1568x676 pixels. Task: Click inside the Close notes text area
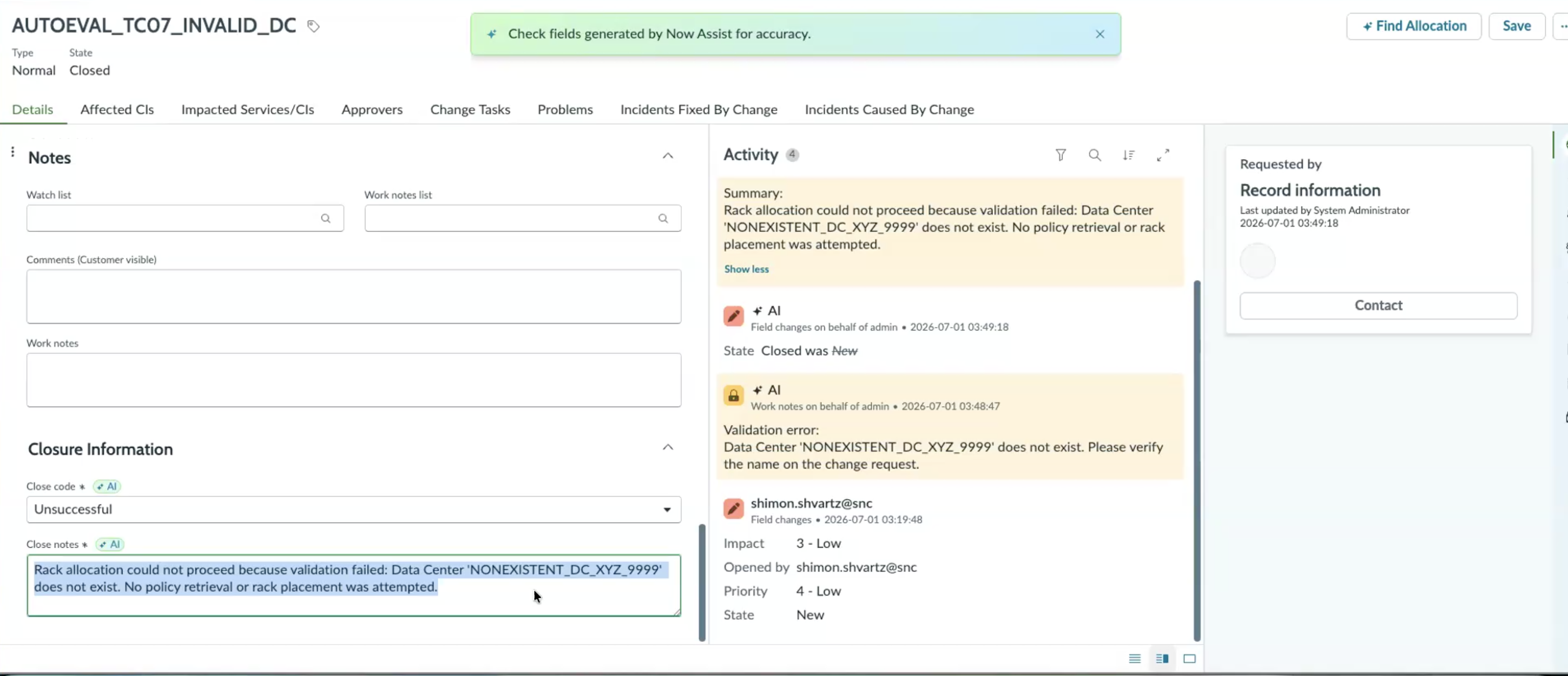click(x=354, y=585)
